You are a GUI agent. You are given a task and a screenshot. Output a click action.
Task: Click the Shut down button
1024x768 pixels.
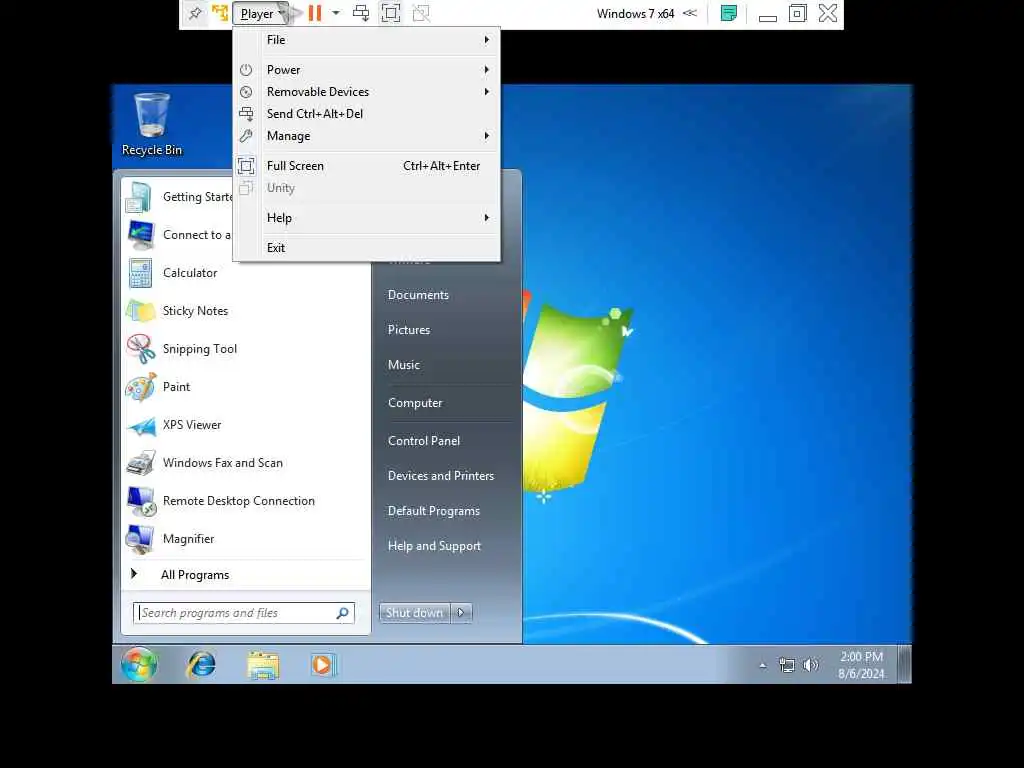[x=415, y=613]
